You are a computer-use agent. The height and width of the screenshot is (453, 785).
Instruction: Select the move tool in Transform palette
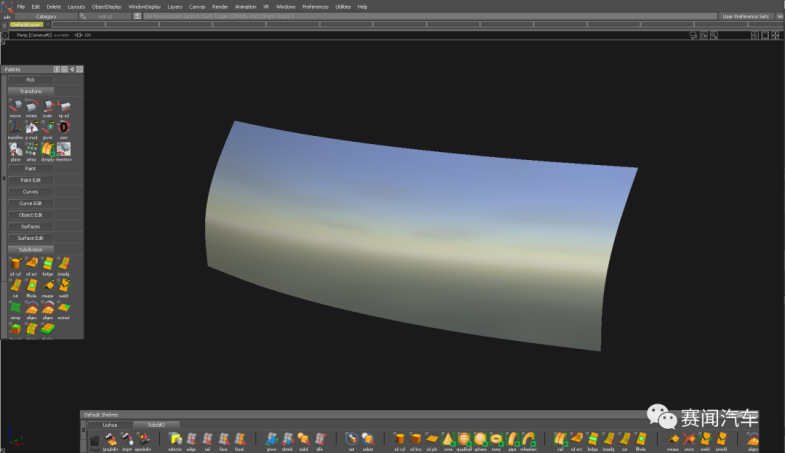(15, 106)
